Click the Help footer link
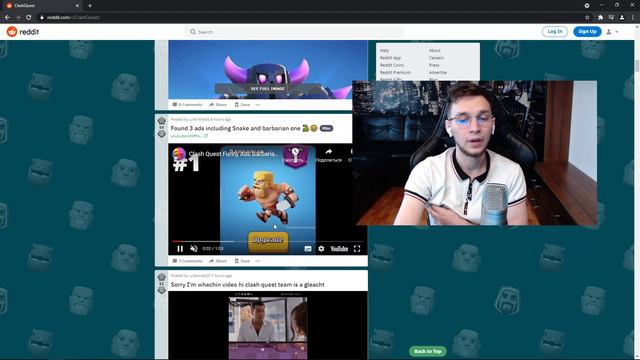This screenshot has width=640, height=360. (x=384, y=51)
